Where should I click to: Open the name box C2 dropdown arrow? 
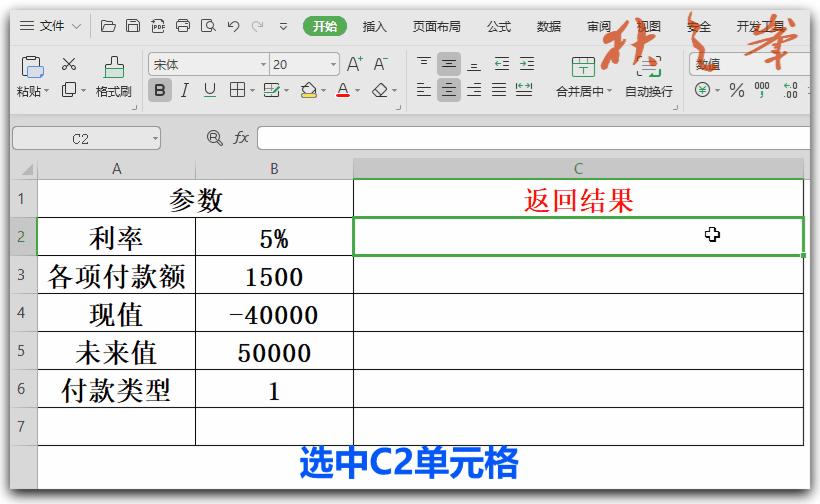tap(155, 139)
